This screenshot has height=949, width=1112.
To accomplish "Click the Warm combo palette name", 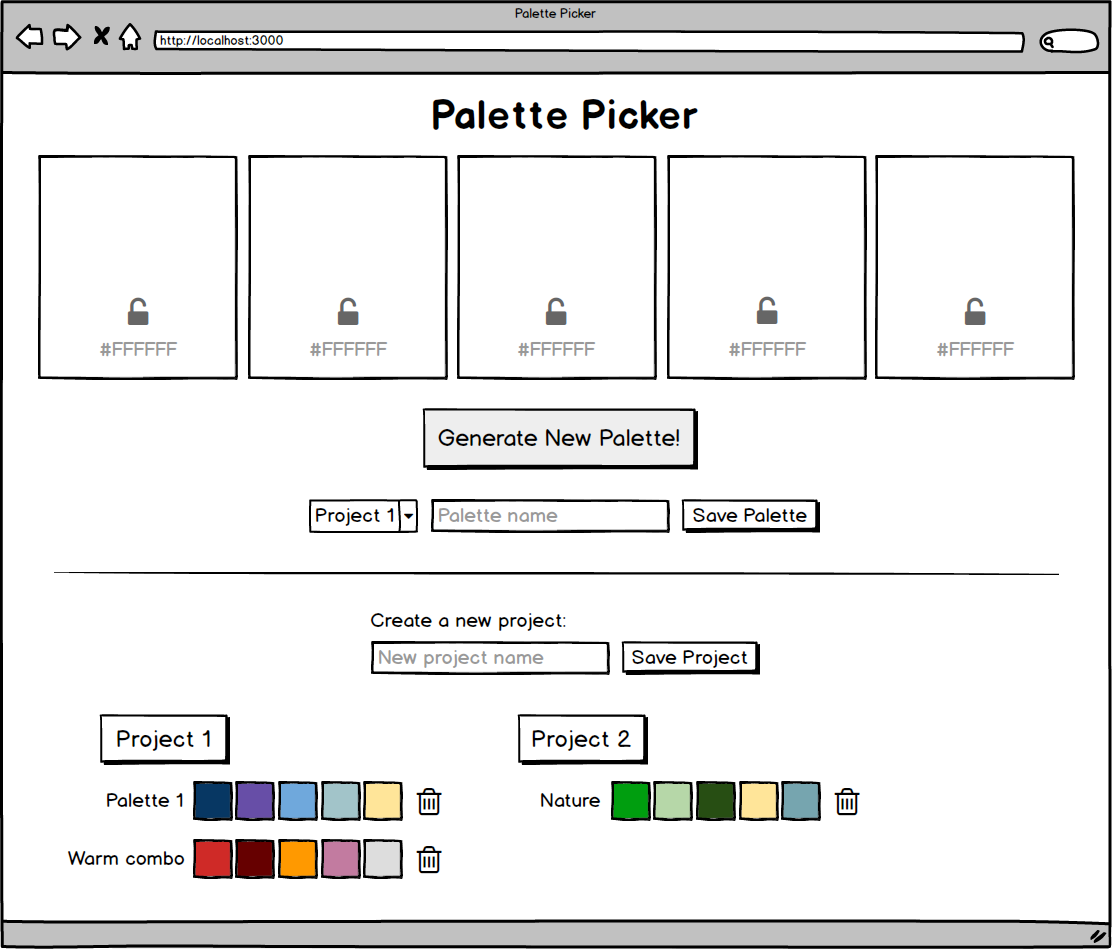I will [x=126, y=859].
